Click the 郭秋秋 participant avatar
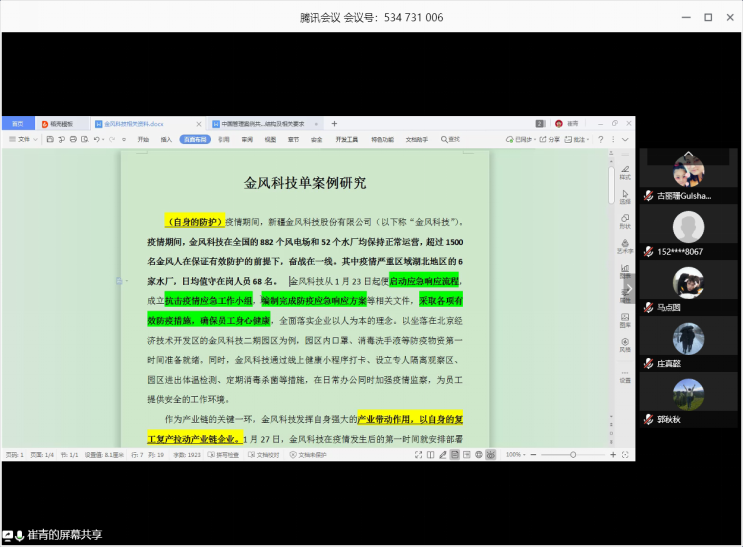 (689, 394)
